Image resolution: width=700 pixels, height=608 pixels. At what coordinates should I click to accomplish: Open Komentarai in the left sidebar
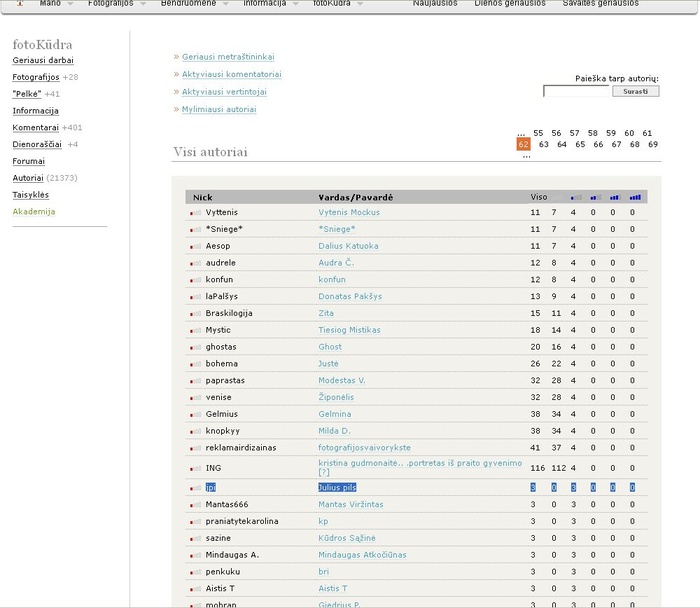coord(35,128)
